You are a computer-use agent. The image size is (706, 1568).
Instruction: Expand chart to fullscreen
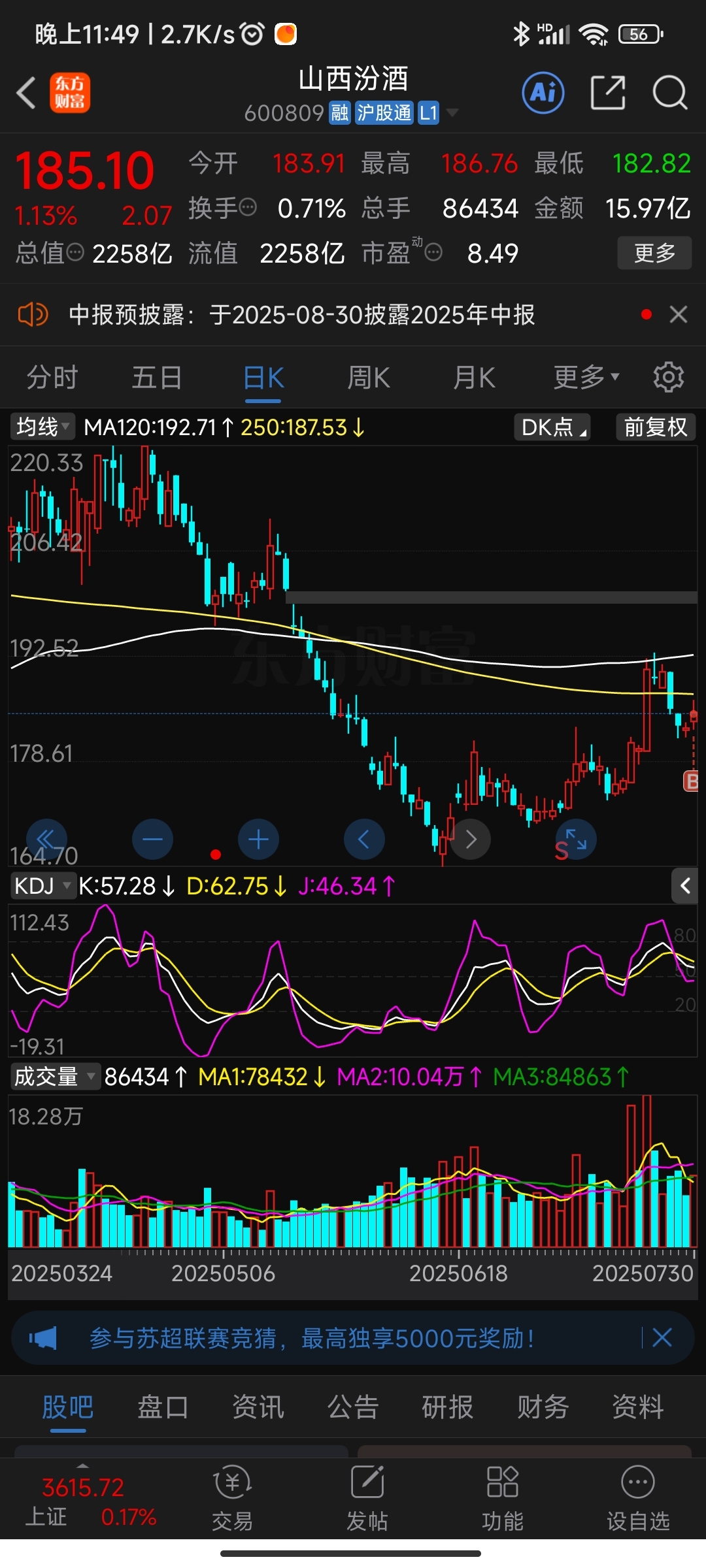point(576,839)
